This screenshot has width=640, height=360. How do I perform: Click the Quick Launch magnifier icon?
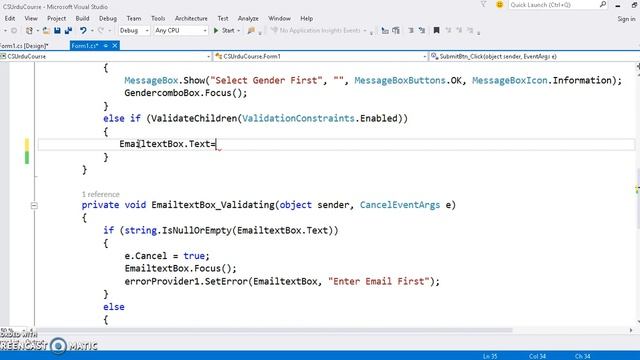(603, 4)
